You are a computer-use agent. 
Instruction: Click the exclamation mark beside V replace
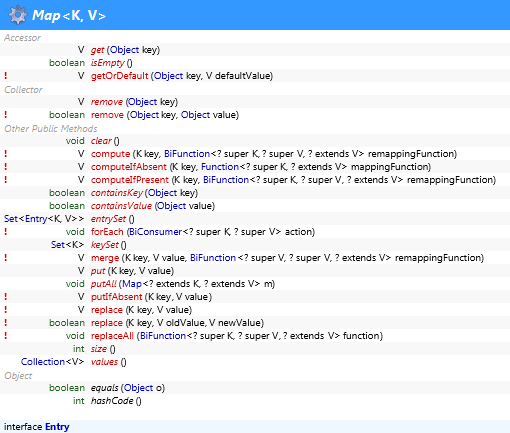(6, 310)
